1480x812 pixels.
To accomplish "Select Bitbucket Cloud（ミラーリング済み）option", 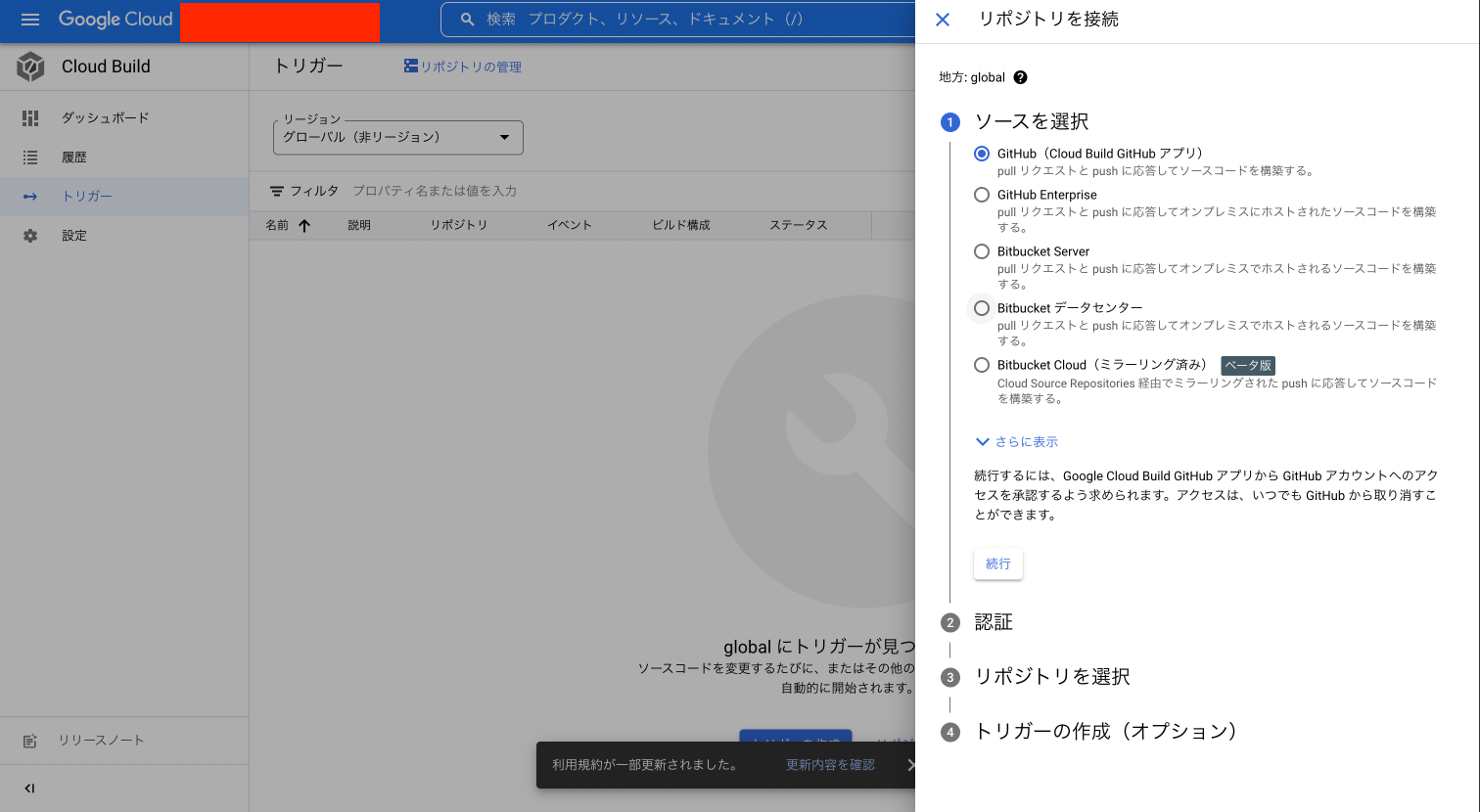I will 982,365.
